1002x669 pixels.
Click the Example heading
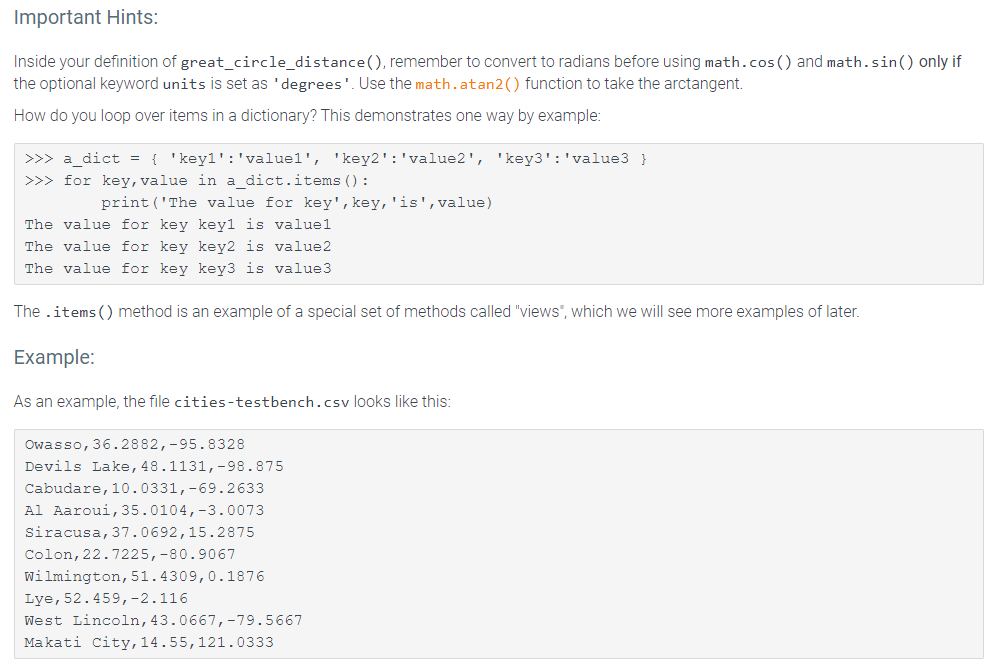click(x=54, y=357)
